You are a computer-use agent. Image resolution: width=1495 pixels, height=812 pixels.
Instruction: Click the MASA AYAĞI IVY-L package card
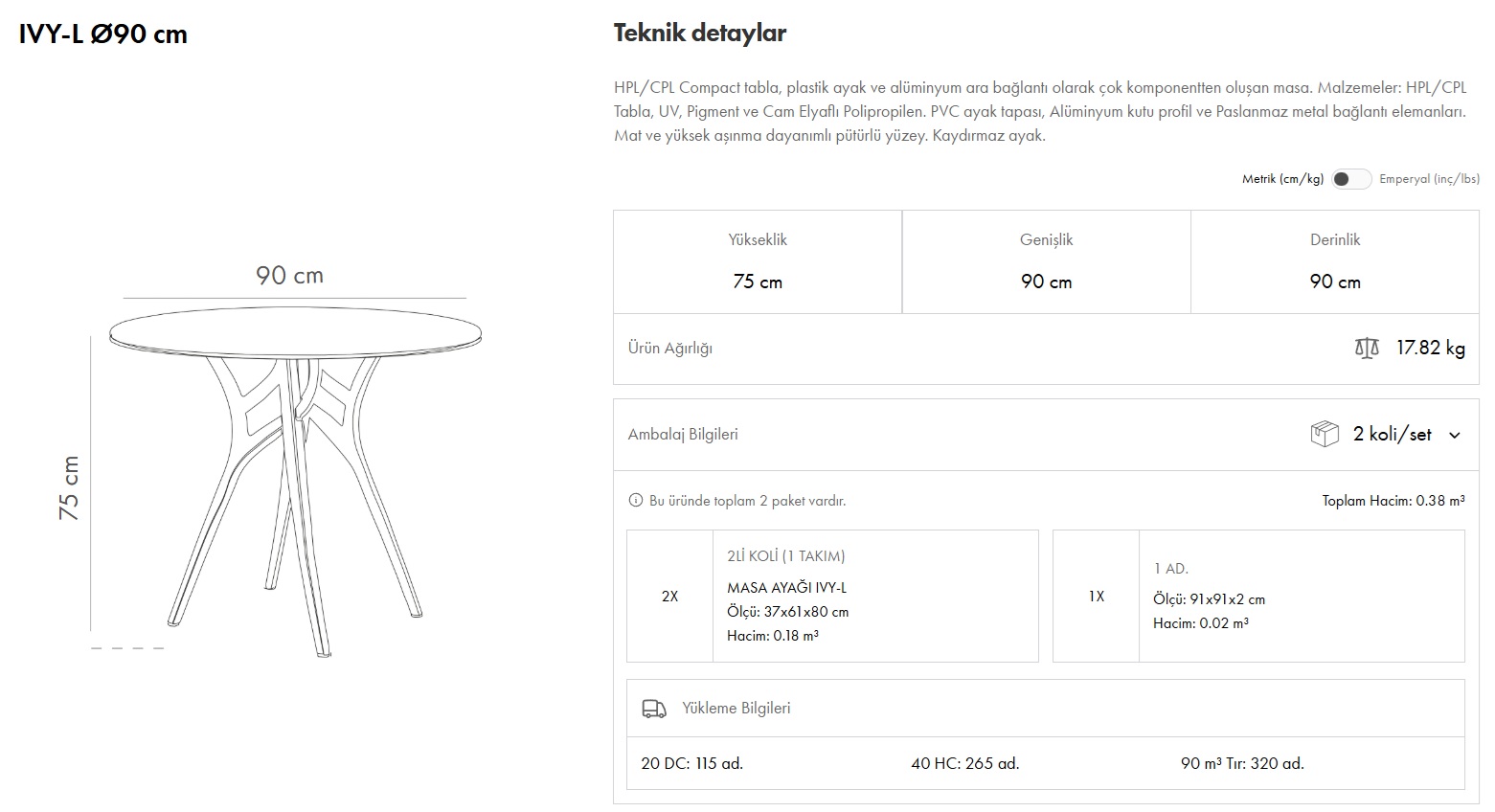832,596
